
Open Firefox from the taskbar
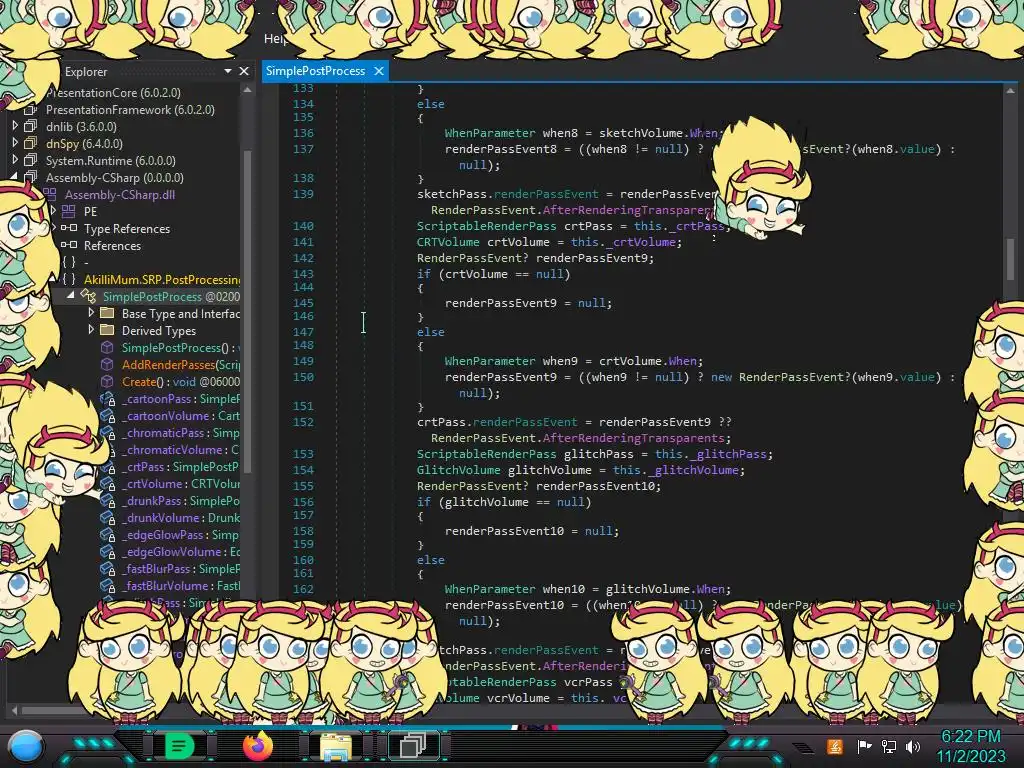(257, 746)
